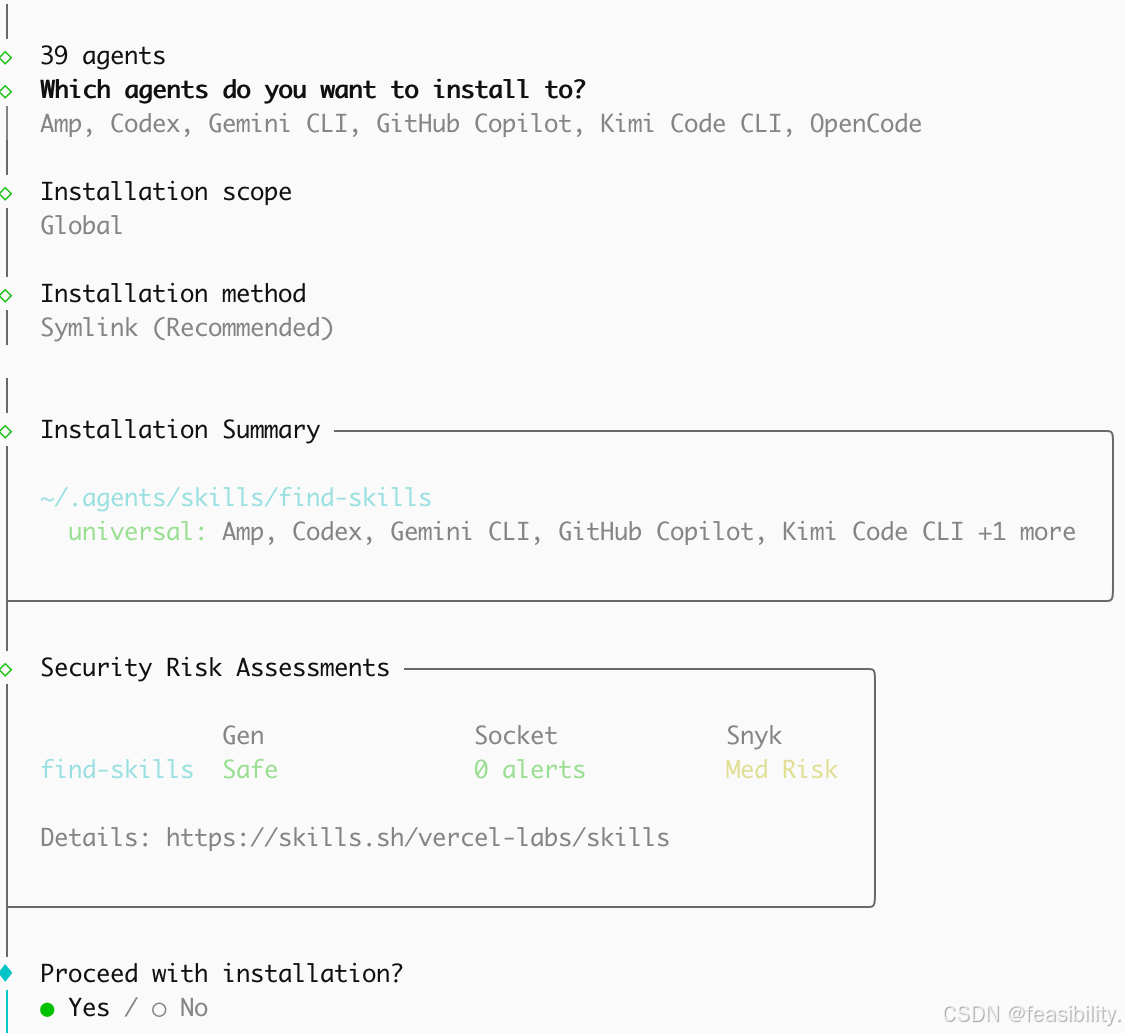Click the universal label in summary
Viewport: 1126px width, 1034px height.
(137, 532)
